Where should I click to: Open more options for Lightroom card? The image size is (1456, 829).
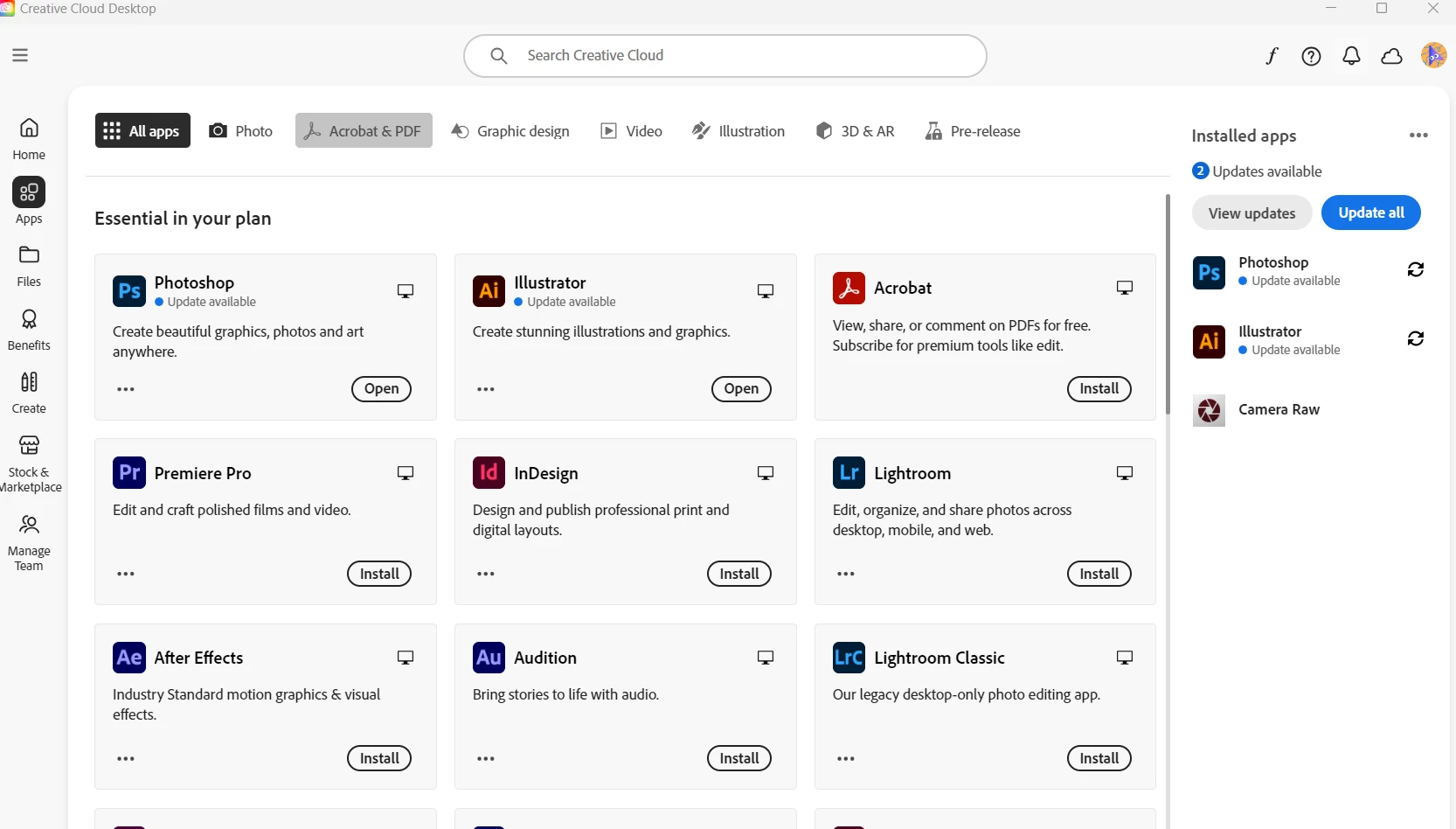point(846,574)
